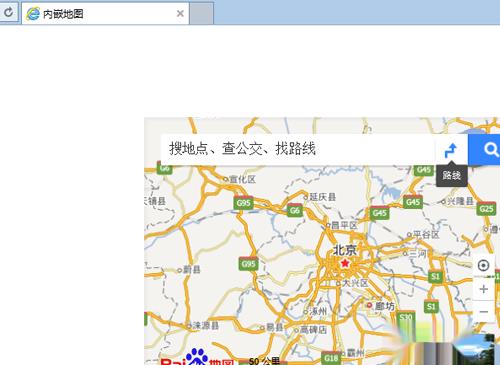Open a new blank tab
Screen dimensions: 500x365
[x=201, y=14]
